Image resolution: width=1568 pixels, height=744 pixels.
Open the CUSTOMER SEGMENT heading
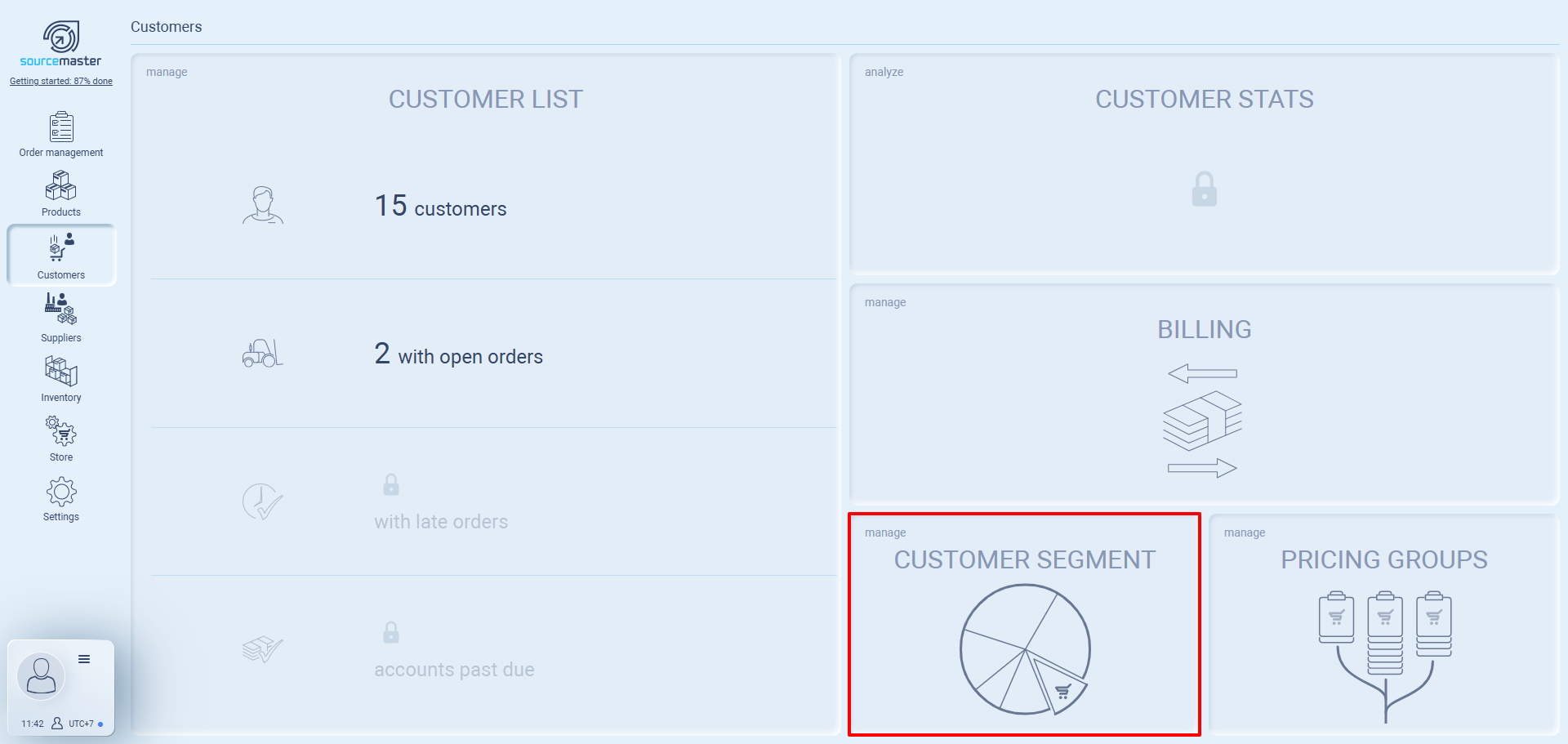[x=1025, y=560]
